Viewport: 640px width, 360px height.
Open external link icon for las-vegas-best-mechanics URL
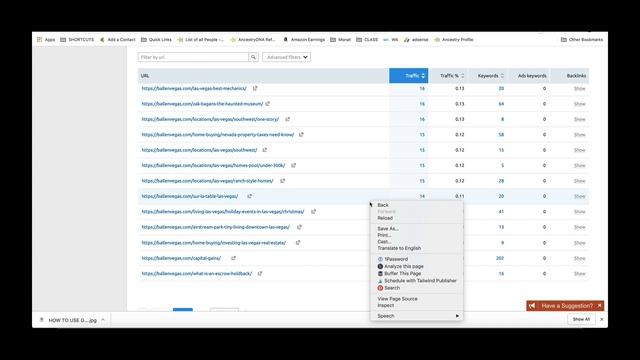(x=255, y=88)
